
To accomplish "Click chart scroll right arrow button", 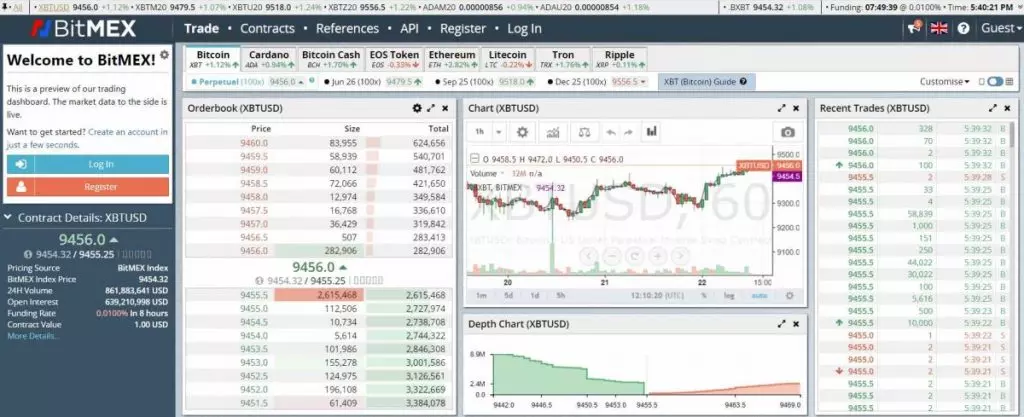I will (x=680, y=256).
